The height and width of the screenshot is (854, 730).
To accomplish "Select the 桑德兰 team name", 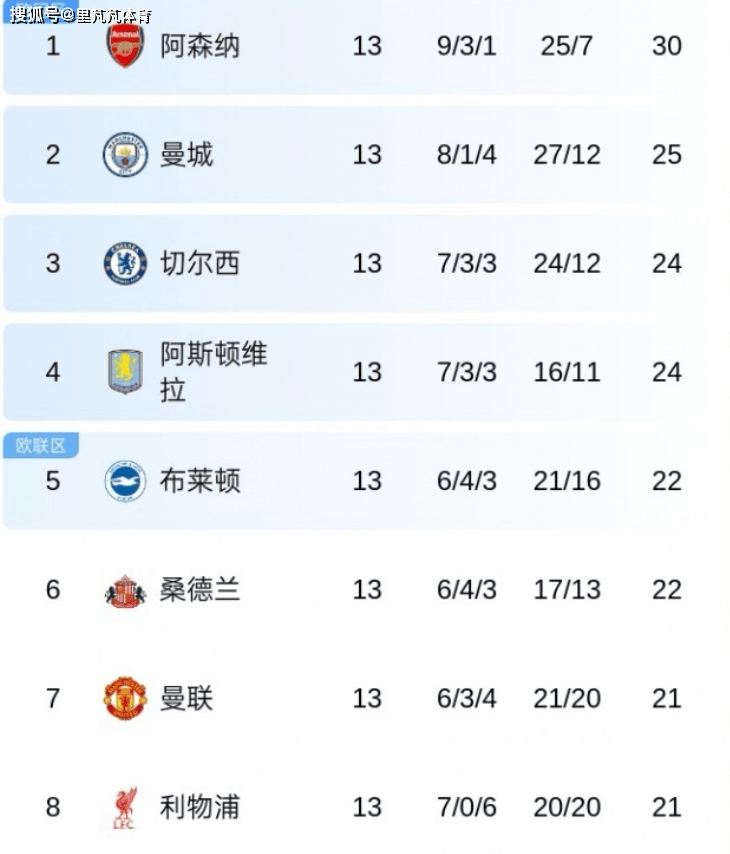I will pos(200,590).
